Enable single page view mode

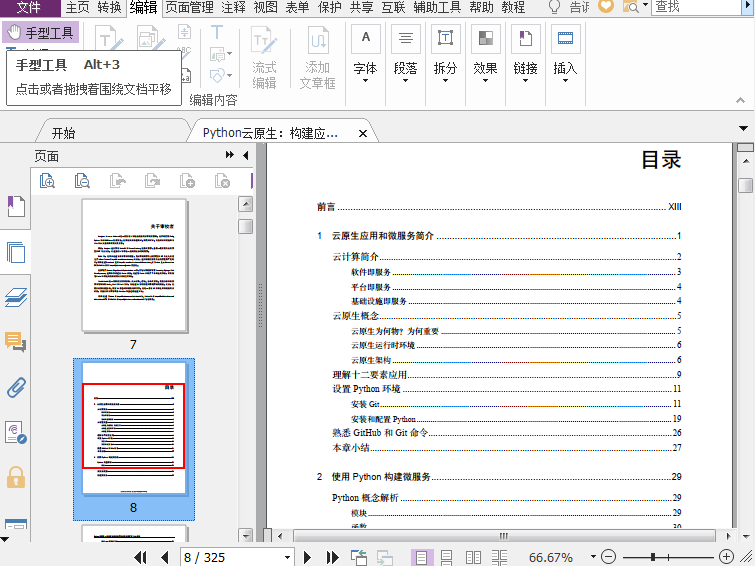[423, 557]
